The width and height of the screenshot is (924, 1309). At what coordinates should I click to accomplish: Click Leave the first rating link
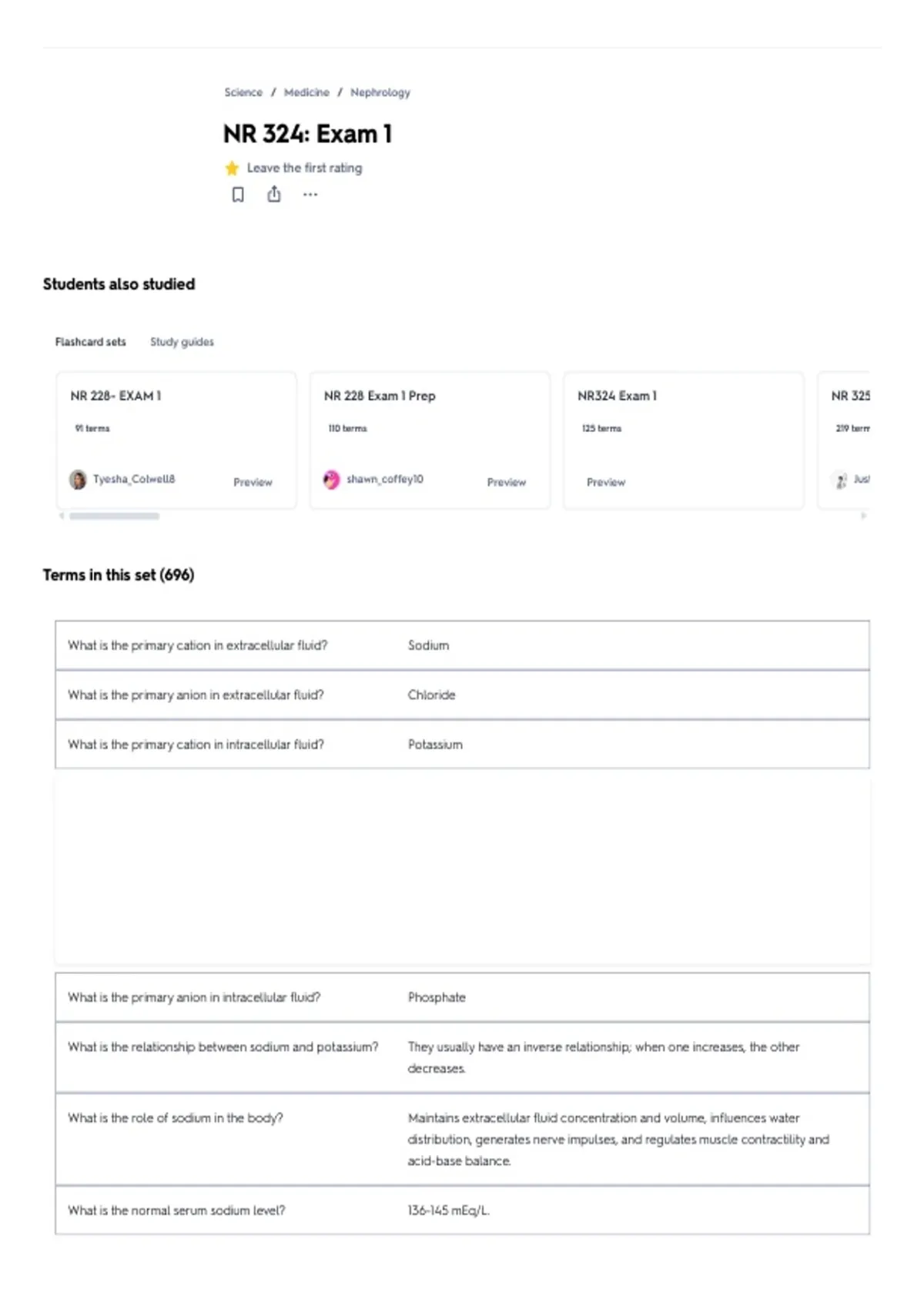(304, 168)
